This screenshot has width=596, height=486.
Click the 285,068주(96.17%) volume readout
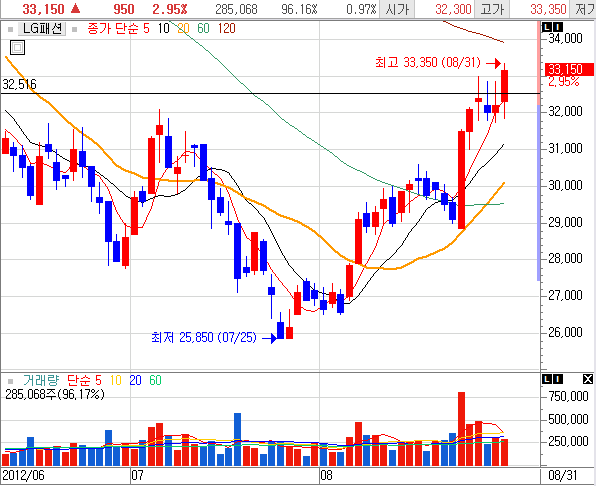(55, 394)
